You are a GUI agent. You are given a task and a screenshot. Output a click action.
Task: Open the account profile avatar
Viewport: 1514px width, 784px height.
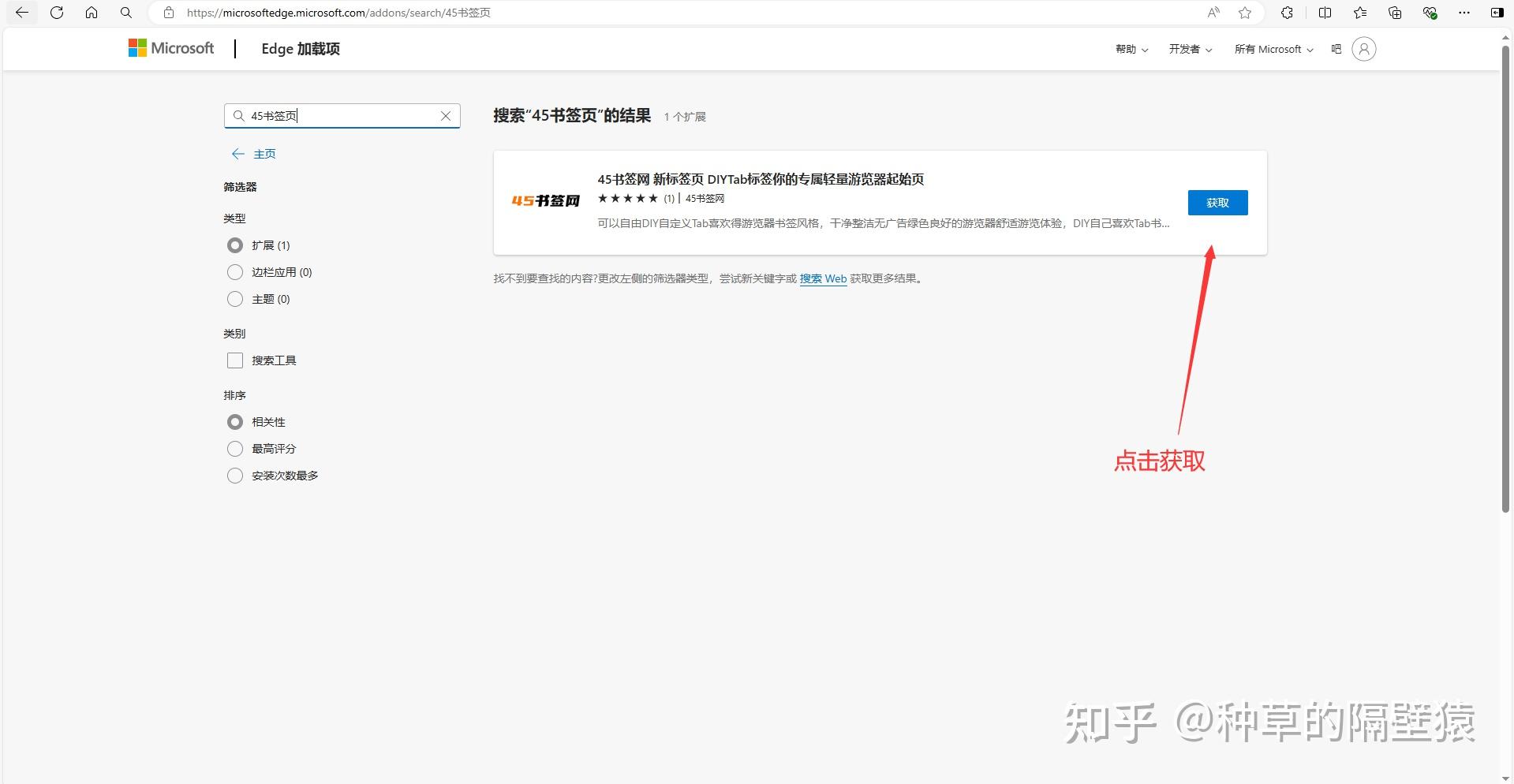coord(1363,49)
